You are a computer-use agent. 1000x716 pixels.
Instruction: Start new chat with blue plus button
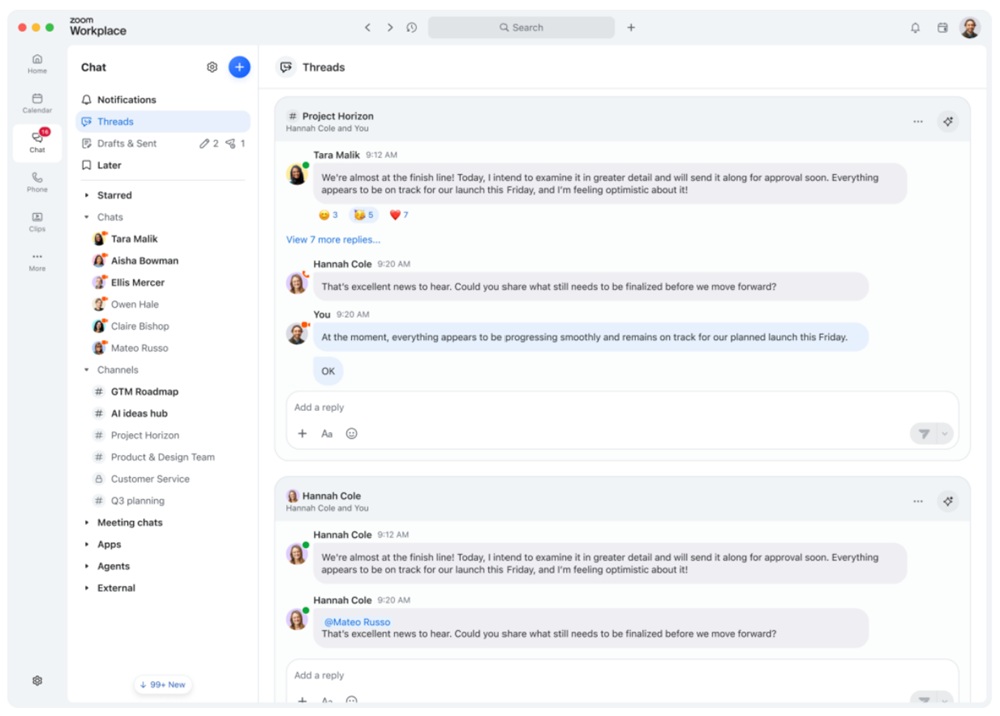[x=239, y=67]
